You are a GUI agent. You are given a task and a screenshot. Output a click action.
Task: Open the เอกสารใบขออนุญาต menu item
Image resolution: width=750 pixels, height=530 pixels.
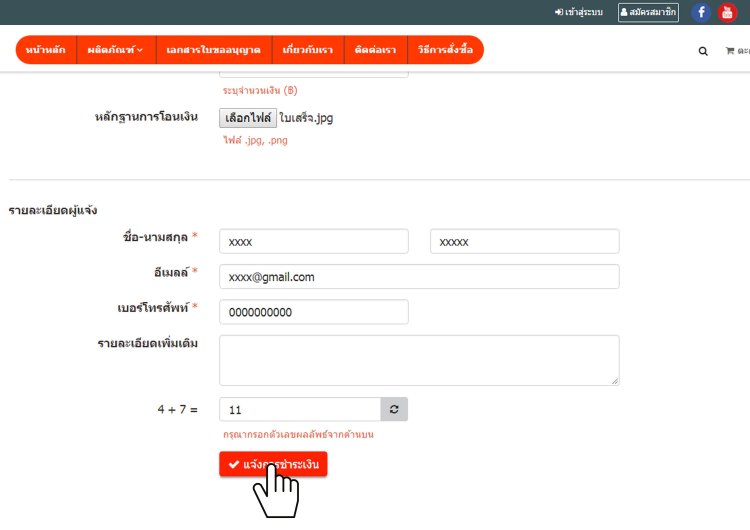coord(214,50)
